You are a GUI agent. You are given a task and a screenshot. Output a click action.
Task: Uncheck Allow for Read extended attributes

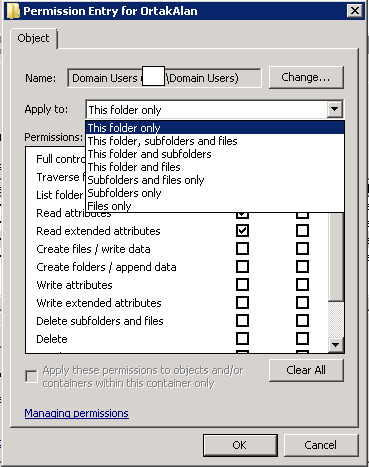(242, 231)
